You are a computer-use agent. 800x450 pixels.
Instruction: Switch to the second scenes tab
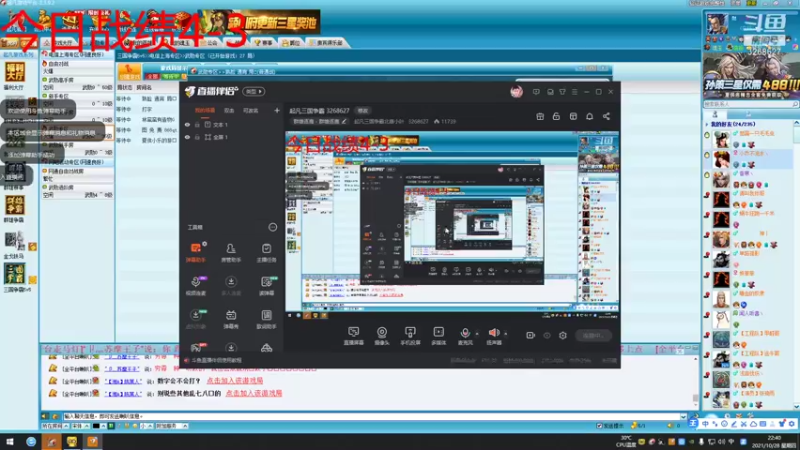click(x=229, y=110)
